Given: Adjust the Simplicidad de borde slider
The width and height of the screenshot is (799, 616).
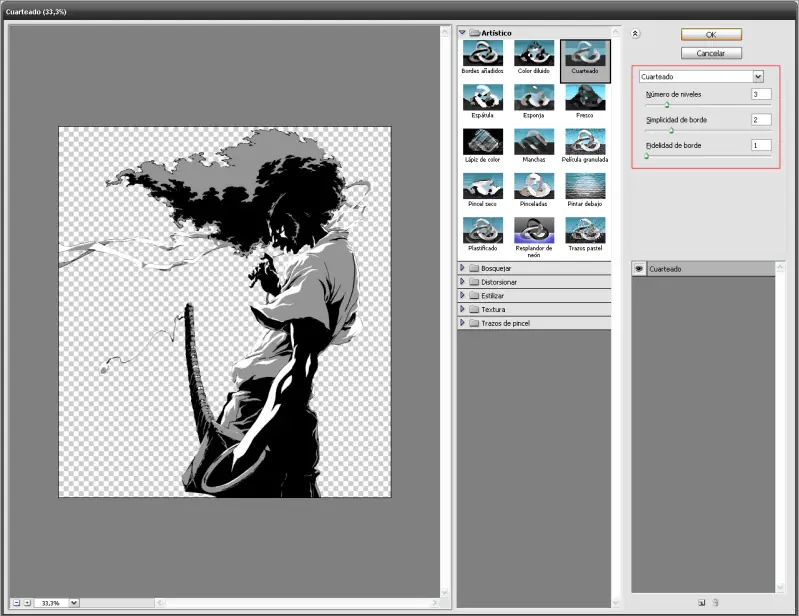Looking at the screenshot, I should pyautogui.click(x=672, y=130).
